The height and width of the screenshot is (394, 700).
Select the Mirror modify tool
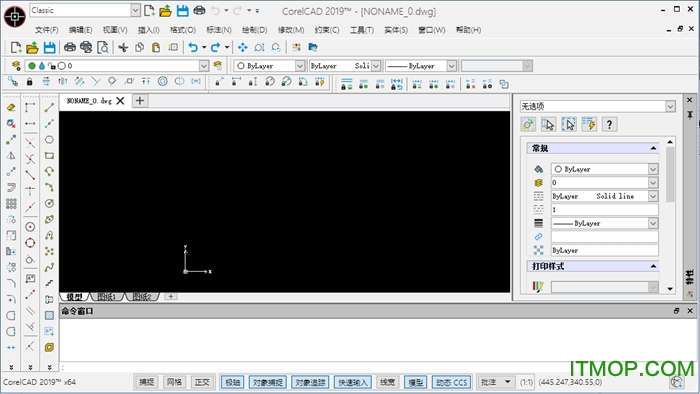click(11, 156)
